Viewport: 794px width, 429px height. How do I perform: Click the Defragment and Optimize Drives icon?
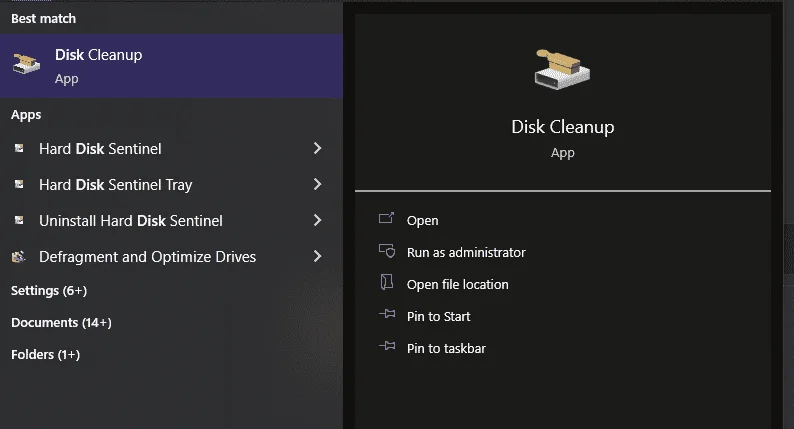[x=19, y=256]
